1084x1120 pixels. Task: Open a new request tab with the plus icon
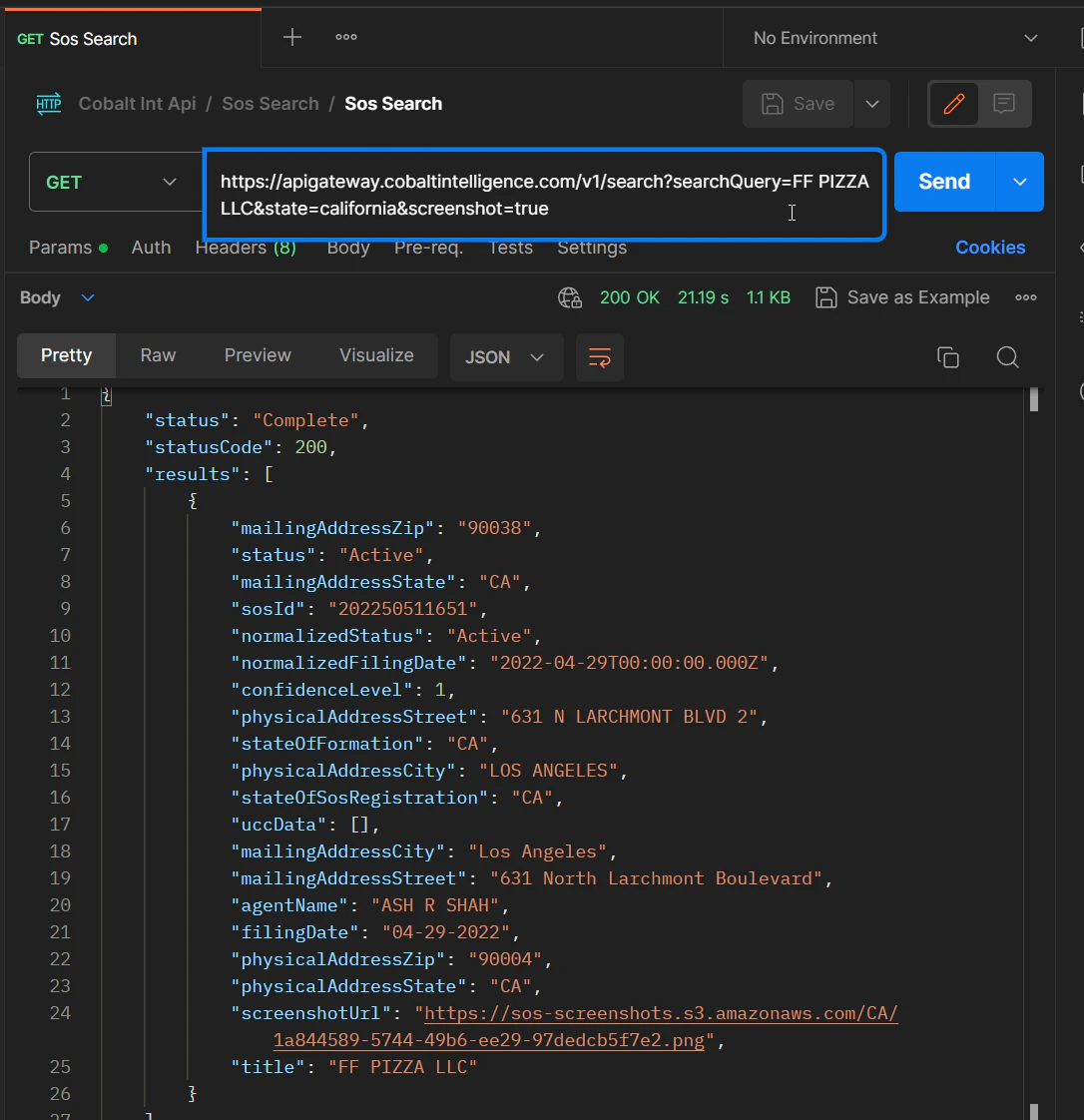click(291, 37)
